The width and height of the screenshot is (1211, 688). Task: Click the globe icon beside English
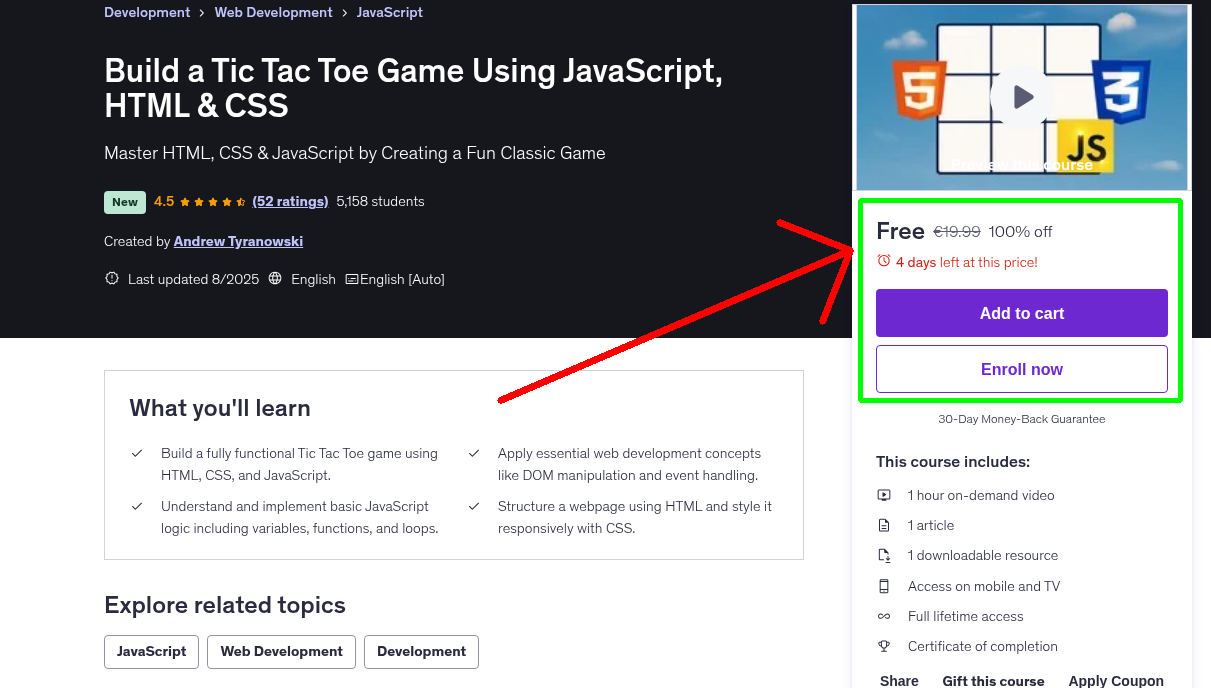(274, 279)
